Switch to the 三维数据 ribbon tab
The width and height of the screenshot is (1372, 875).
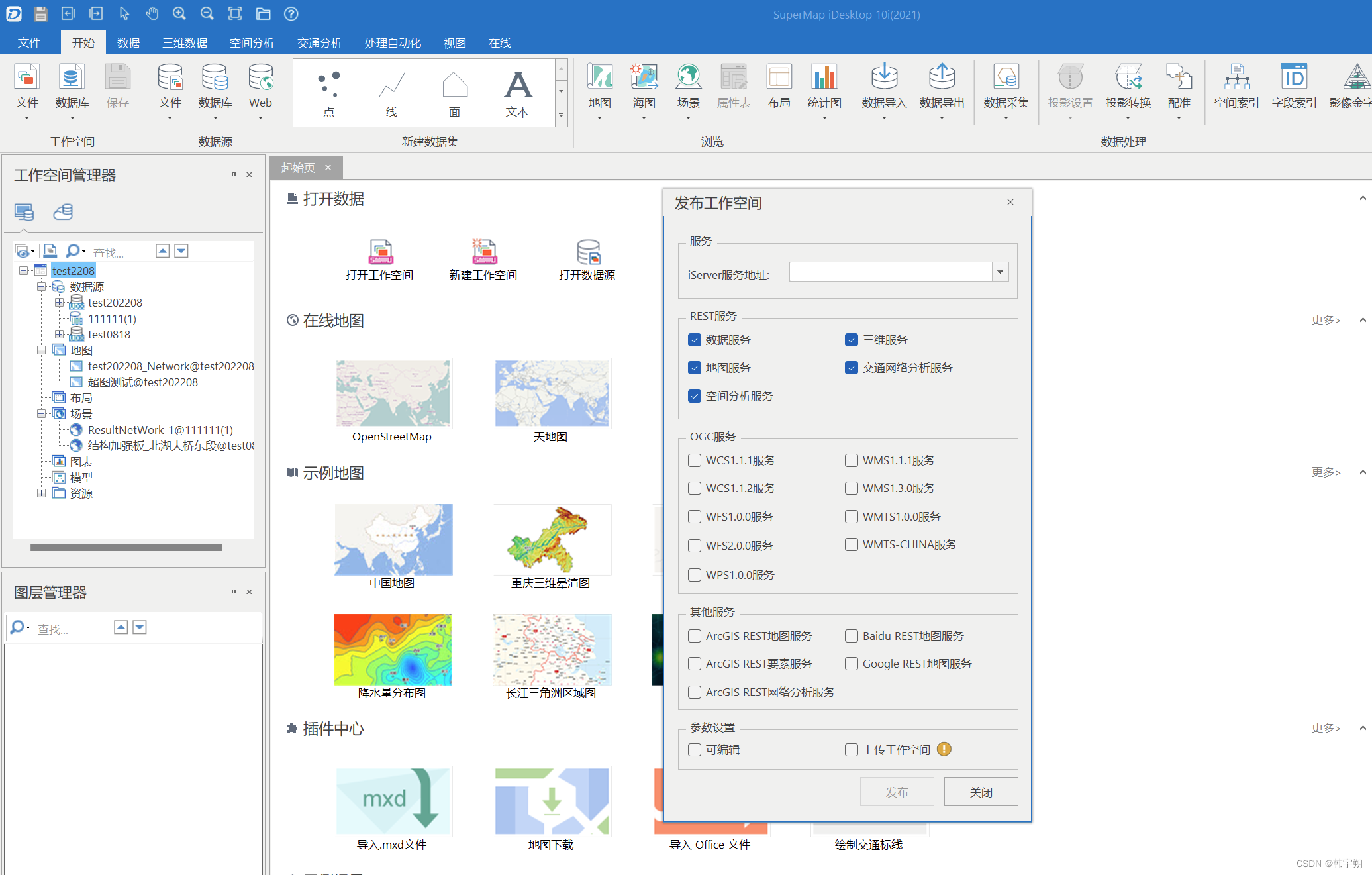click(x=185, y=43)
